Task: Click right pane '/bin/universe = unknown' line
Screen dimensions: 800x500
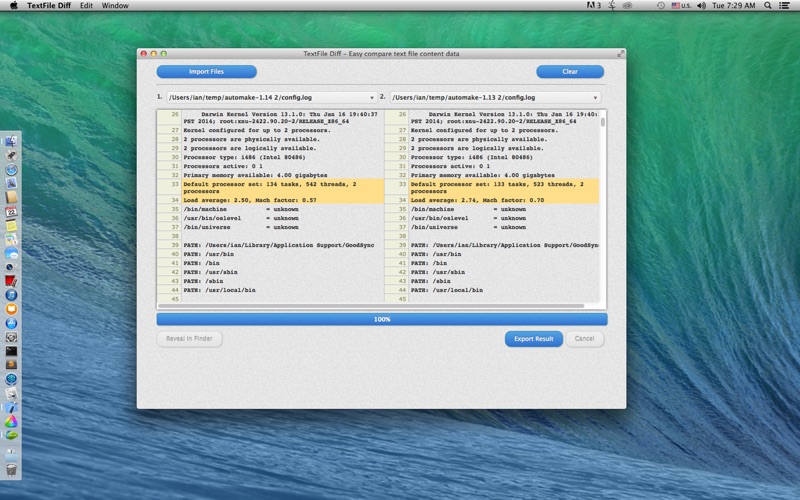Action: coord(468,227)
